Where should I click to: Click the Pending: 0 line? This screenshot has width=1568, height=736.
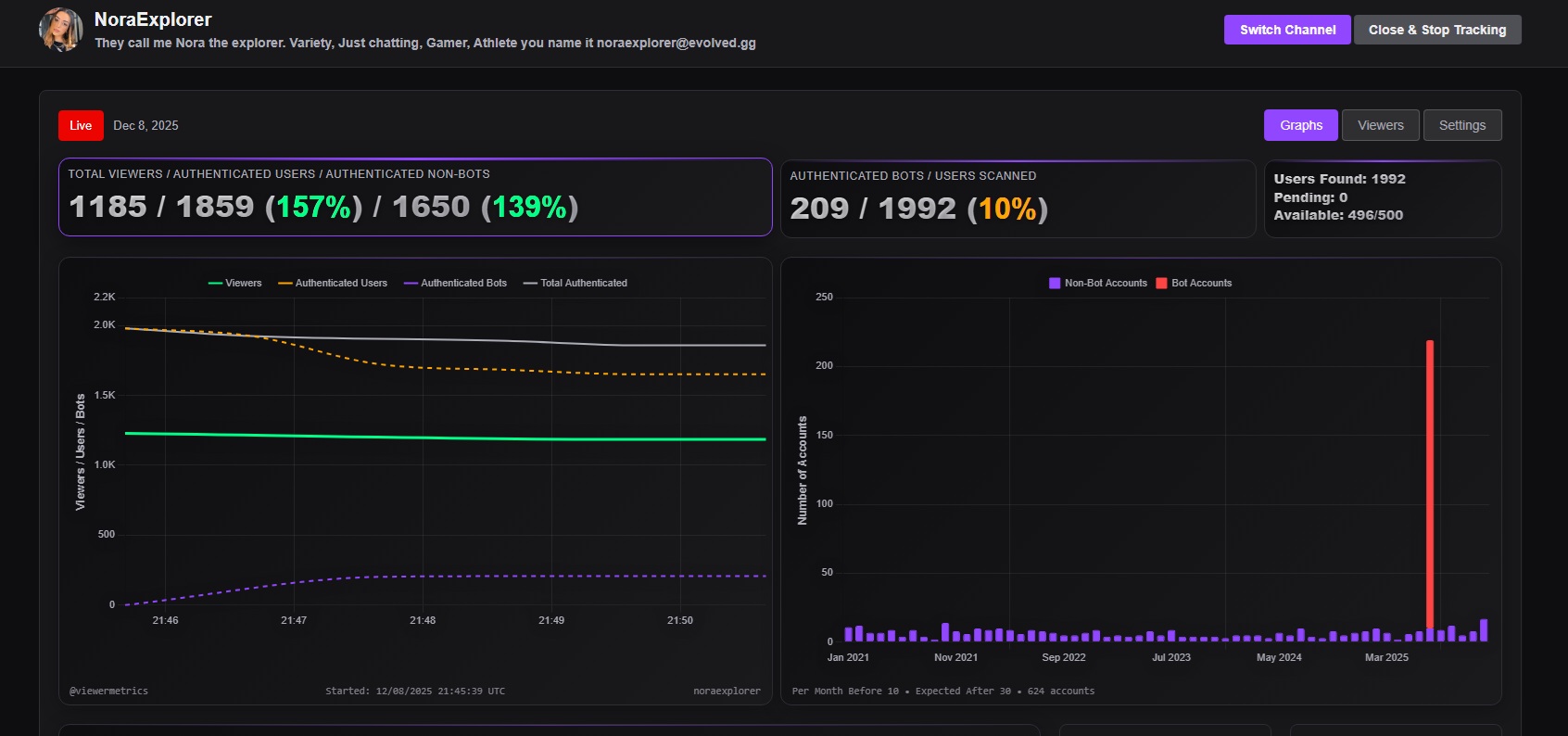pos(1310,197)
